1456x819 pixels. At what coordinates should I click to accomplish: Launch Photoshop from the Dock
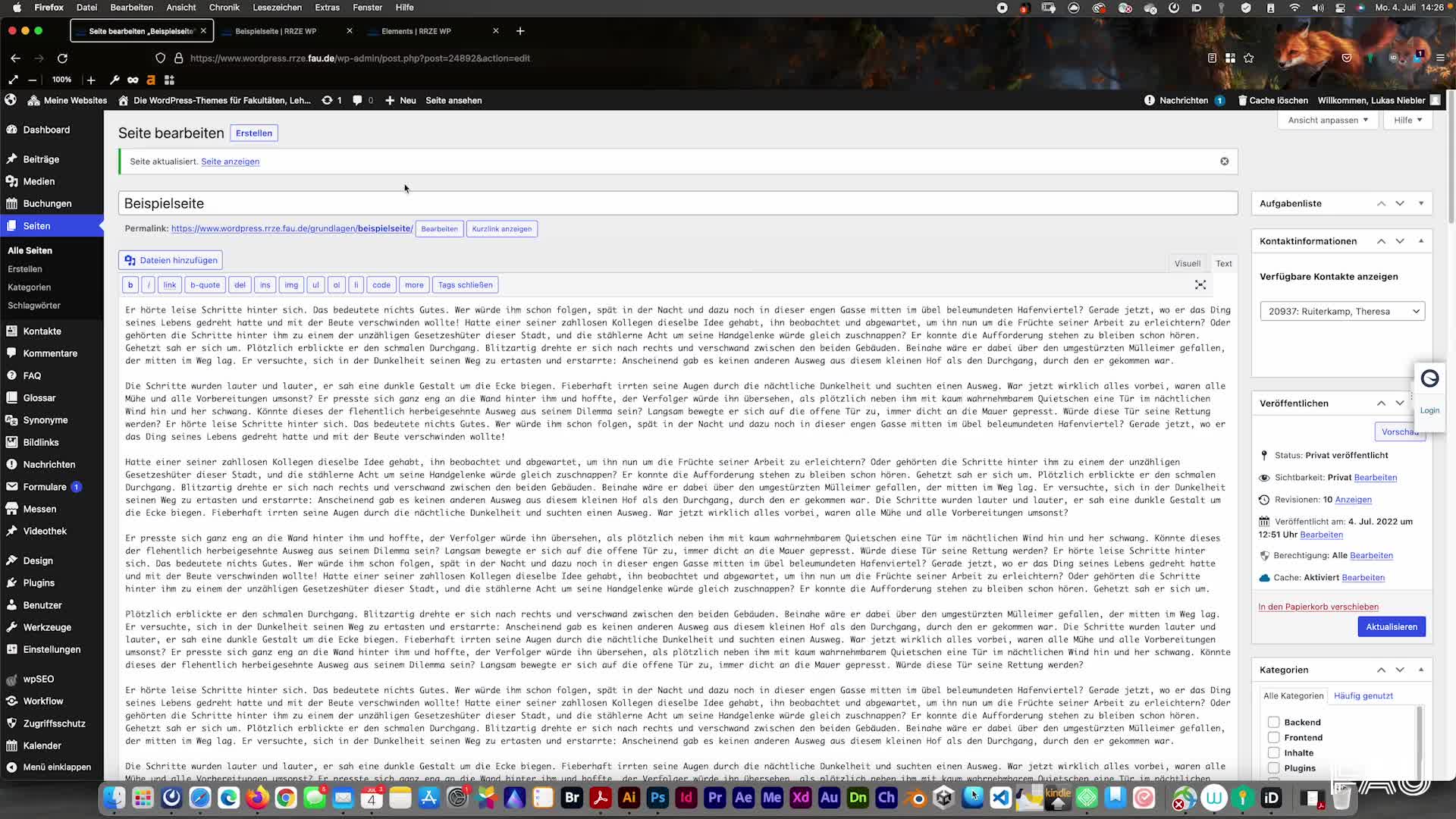657,798
